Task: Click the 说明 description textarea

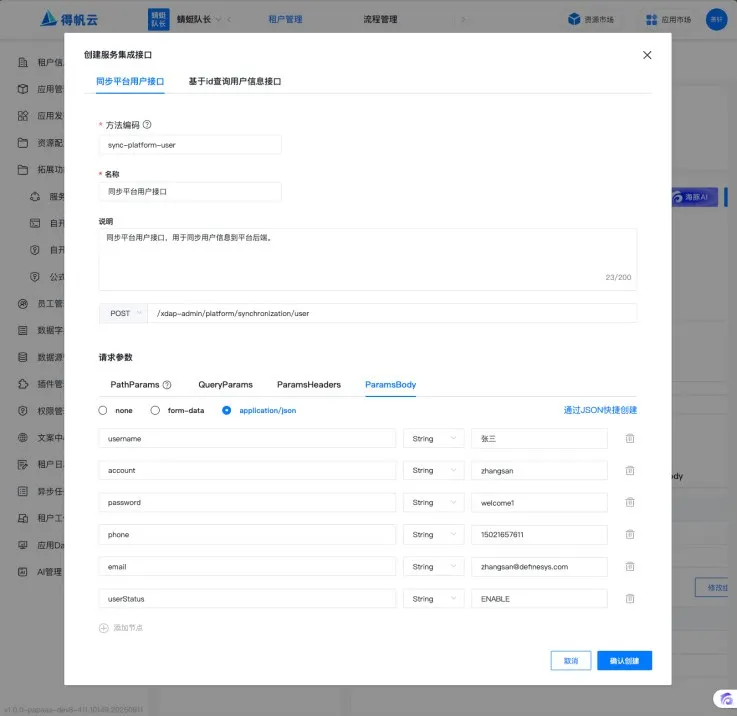Action: [x=368, y=260]
